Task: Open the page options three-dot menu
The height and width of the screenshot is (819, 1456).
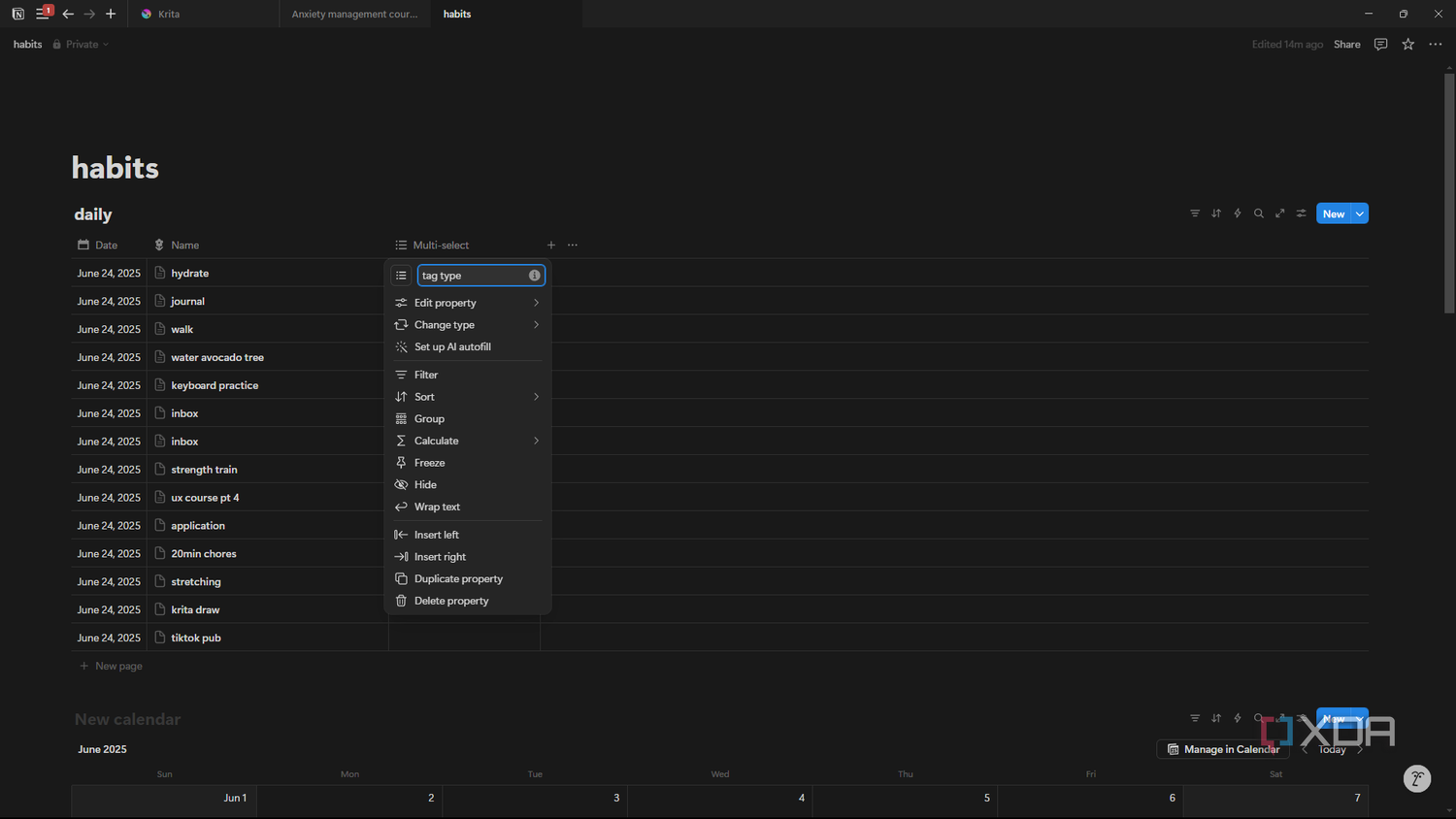Action: 1435,45
